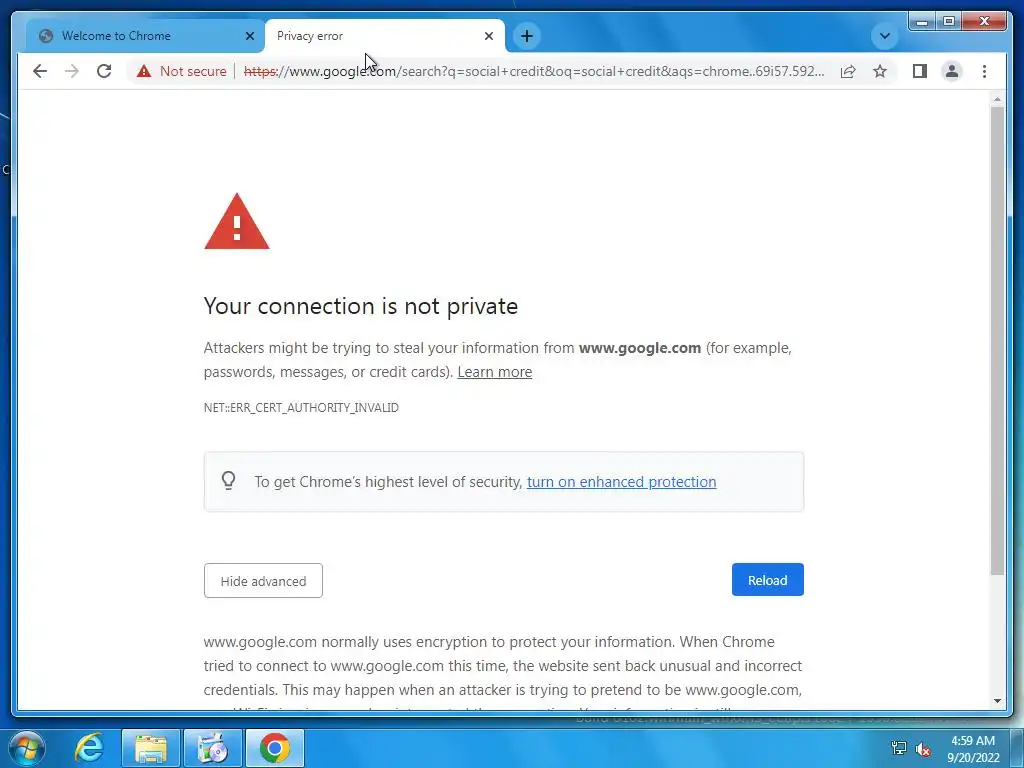1024x768 pixels.
Task: Share this page using the share icon
Action: coord(848,71)
